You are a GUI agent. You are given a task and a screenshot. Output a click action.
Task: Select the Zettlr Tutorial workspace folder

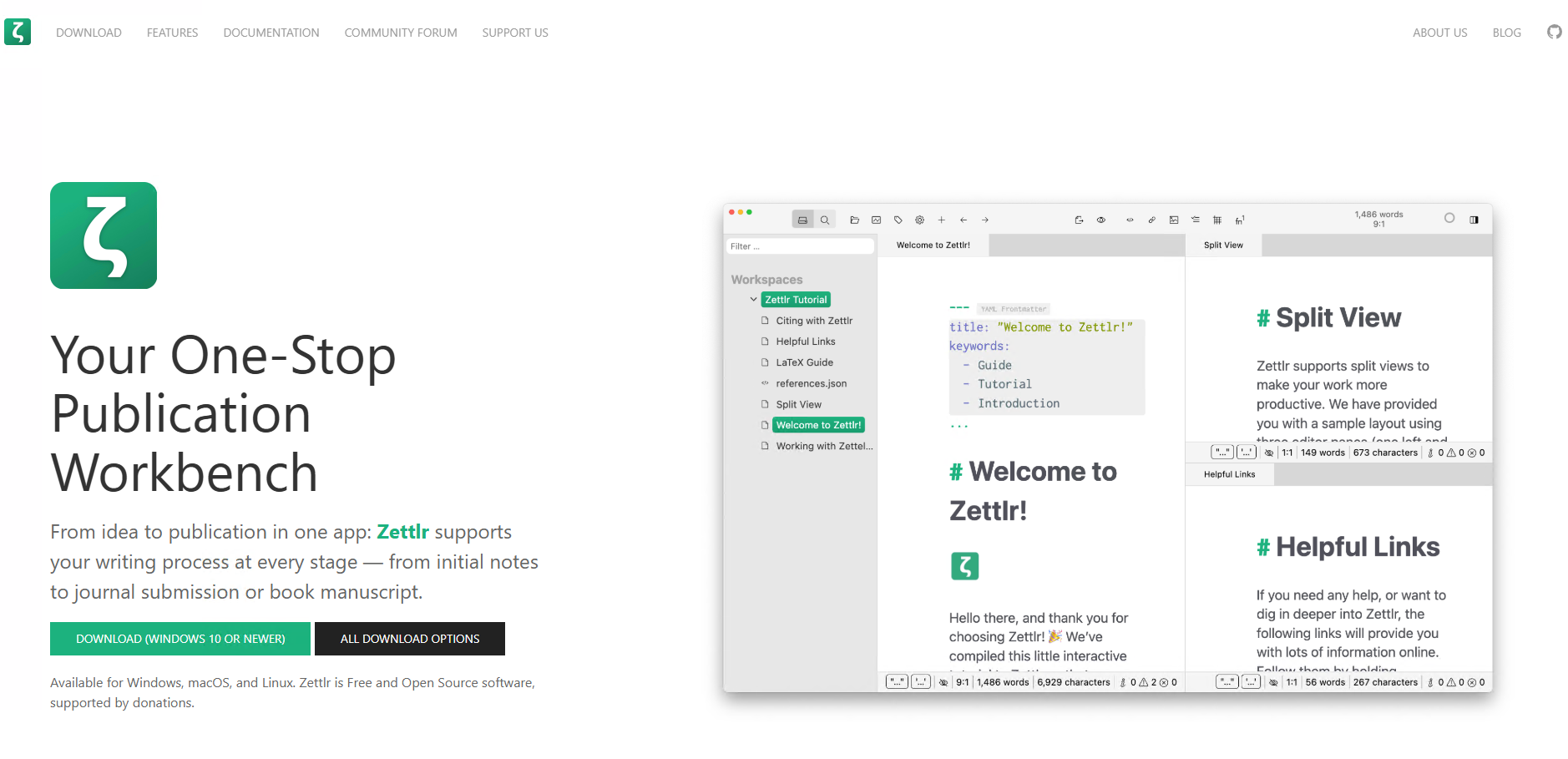pos(796,300)
